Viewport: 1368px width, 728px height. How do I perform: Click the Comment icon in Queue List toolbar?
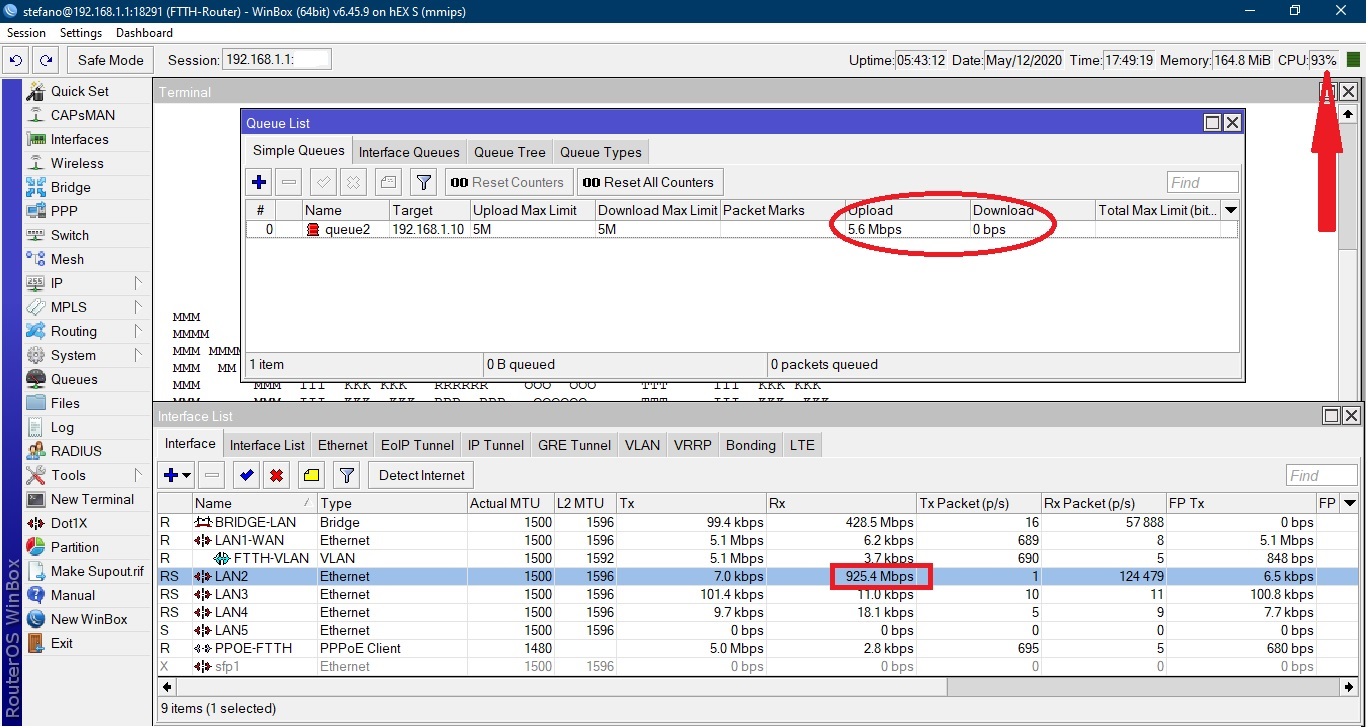(388, 182)
